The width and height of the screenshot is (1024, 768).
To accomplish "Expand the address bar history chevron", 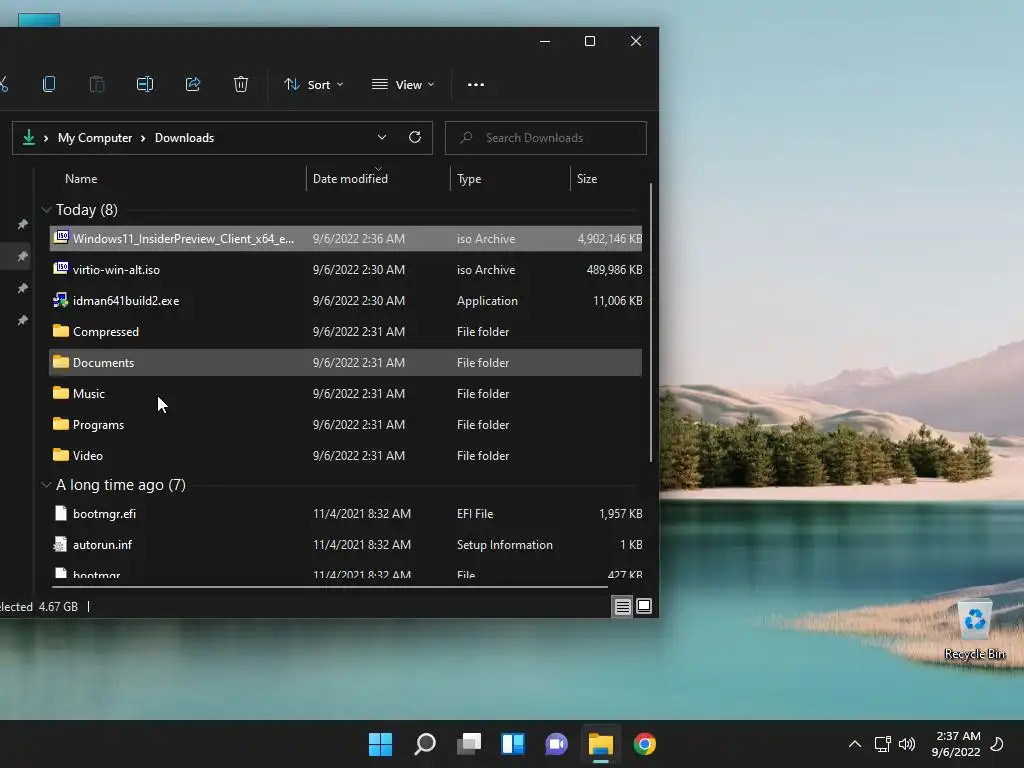I will (x=382, y=137).
